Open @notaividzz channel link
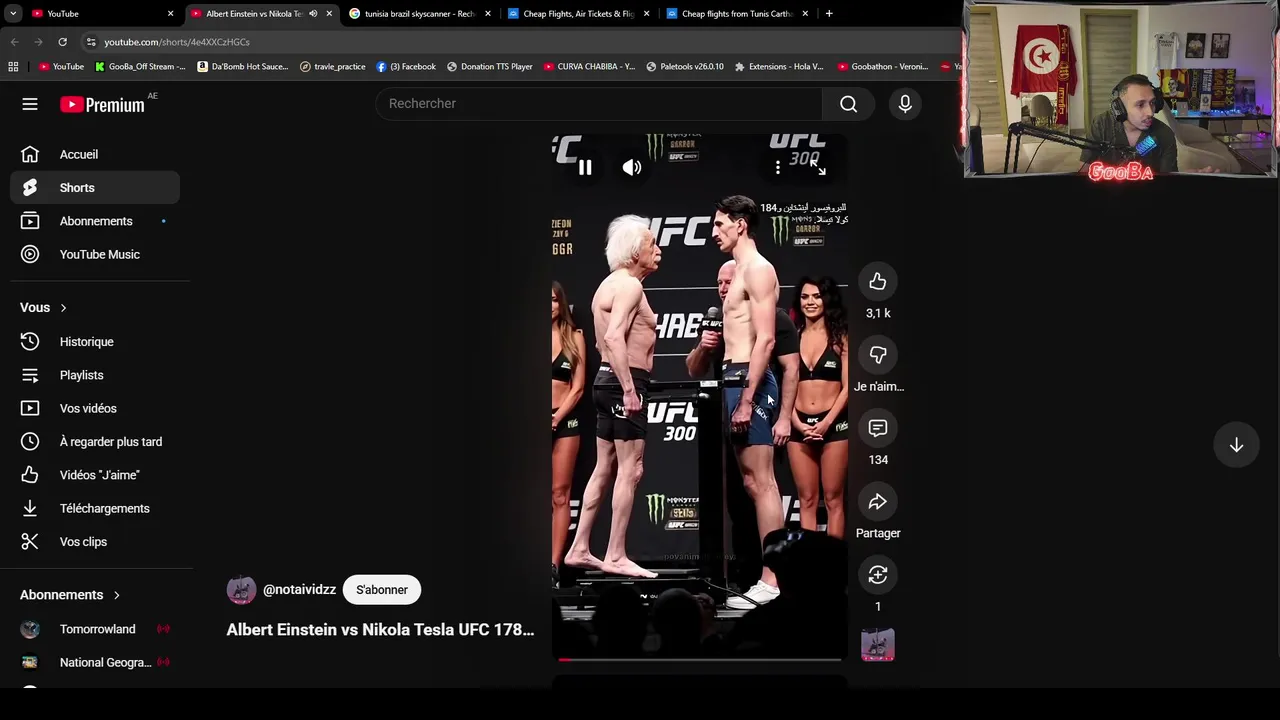This screenshot has height=720, width=1280. pyautogui.click(x=299, y=590)
